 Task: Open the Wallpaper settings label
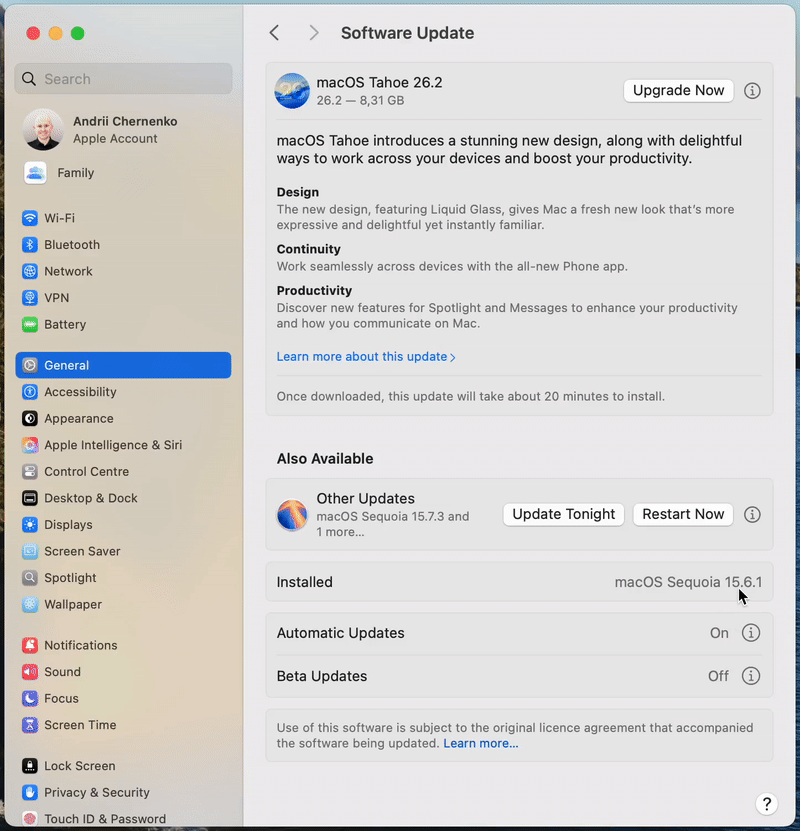click(x=73, y=604)
